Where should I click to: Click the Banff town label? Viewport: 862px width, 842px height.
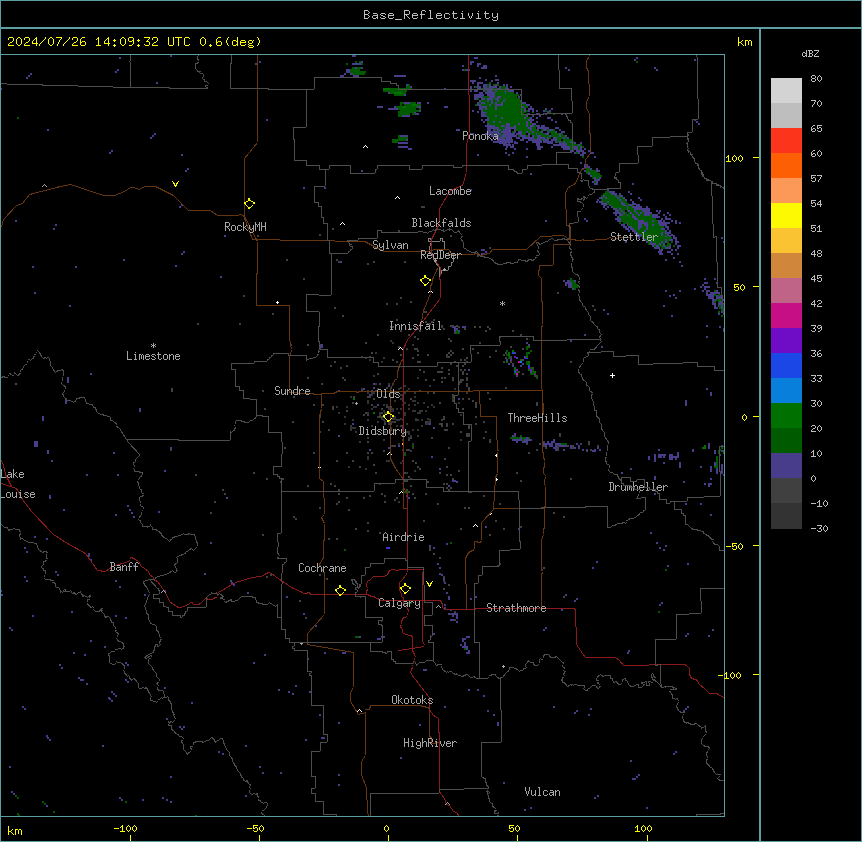click(x=124, y=567)
